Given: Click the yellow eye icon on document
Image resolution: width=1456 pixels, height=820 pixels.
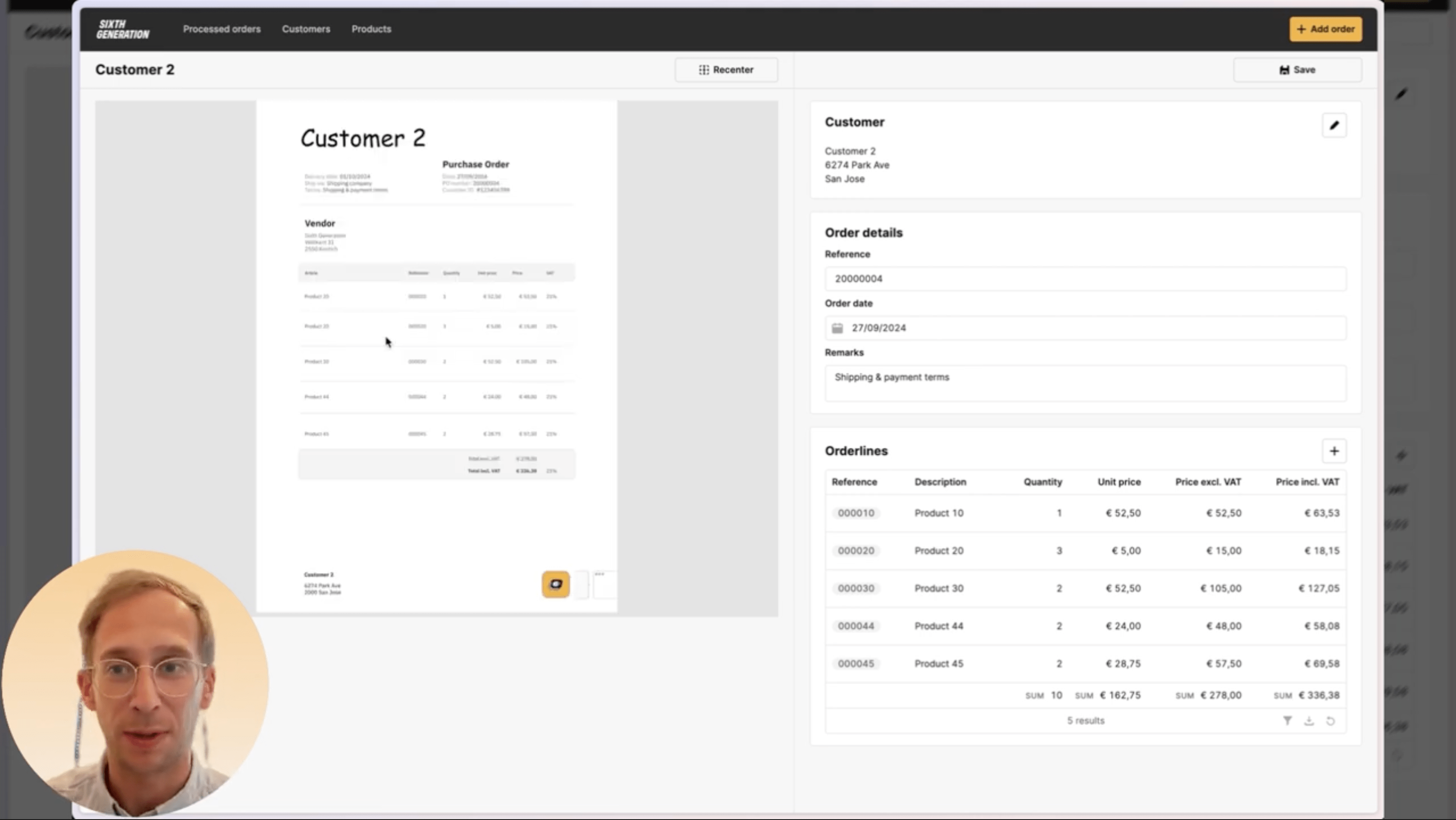Looking at the screenshot, I should coord(555,584).
